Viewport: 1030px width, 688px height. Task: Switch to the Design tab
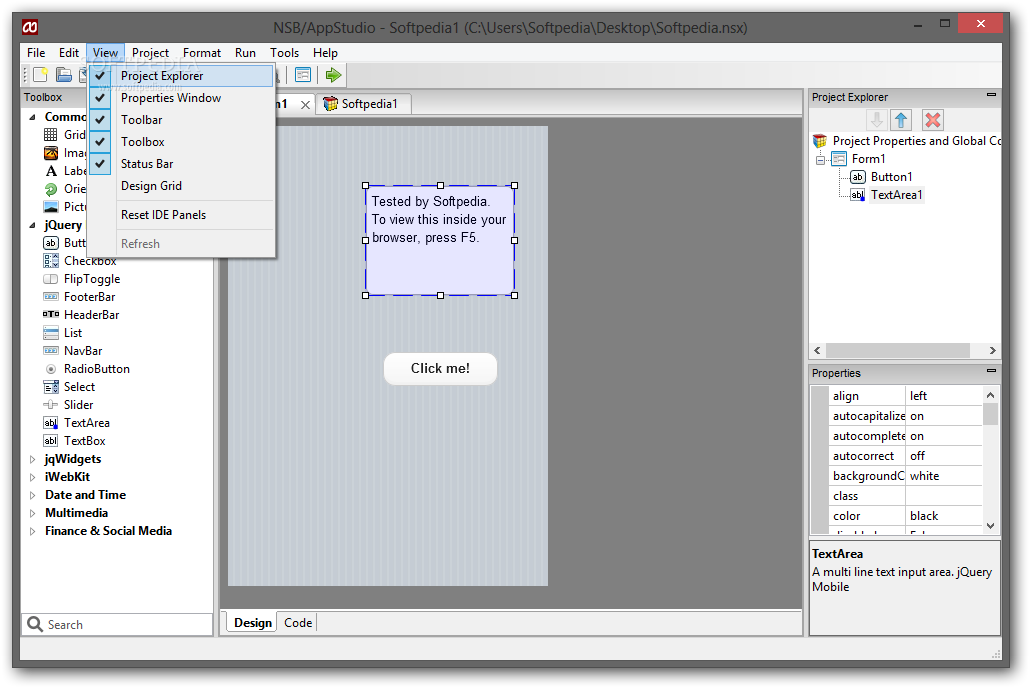[252, 623]
